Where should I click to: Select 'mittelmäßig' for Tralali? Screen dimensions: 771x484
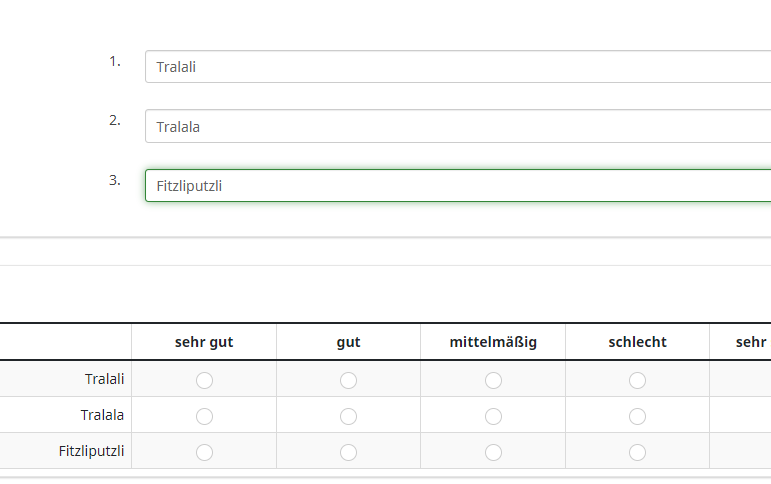coord(493,380)
